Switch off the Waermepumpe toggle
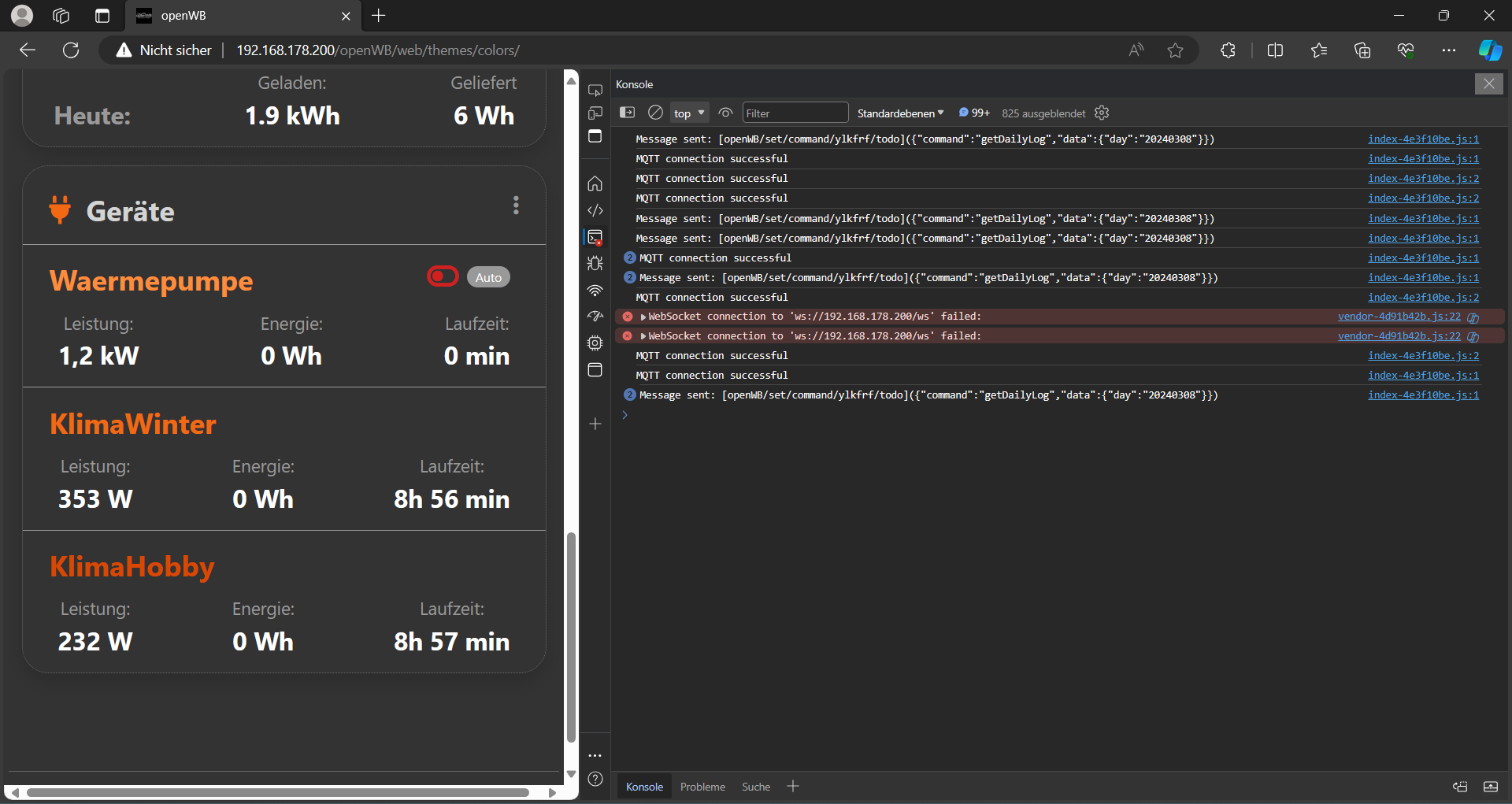The width and height of the screenshot is (1512, 804). (443, 276)
